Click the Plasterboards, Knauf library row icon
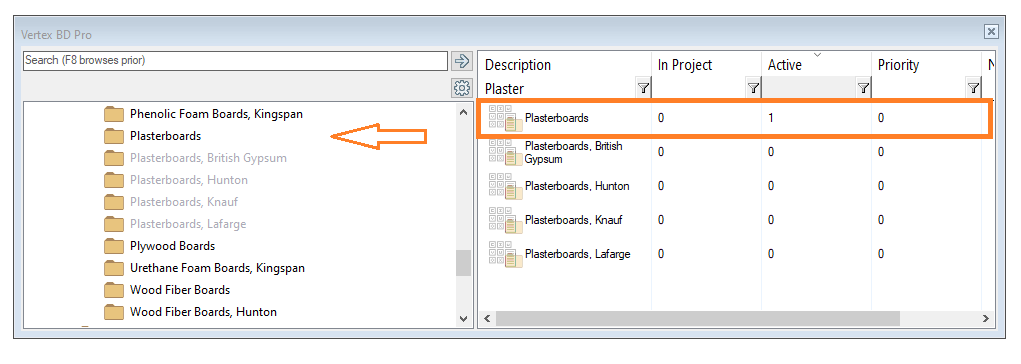Image resolution: width=1021 pixels, height=364 pixels. pos(505,220)
